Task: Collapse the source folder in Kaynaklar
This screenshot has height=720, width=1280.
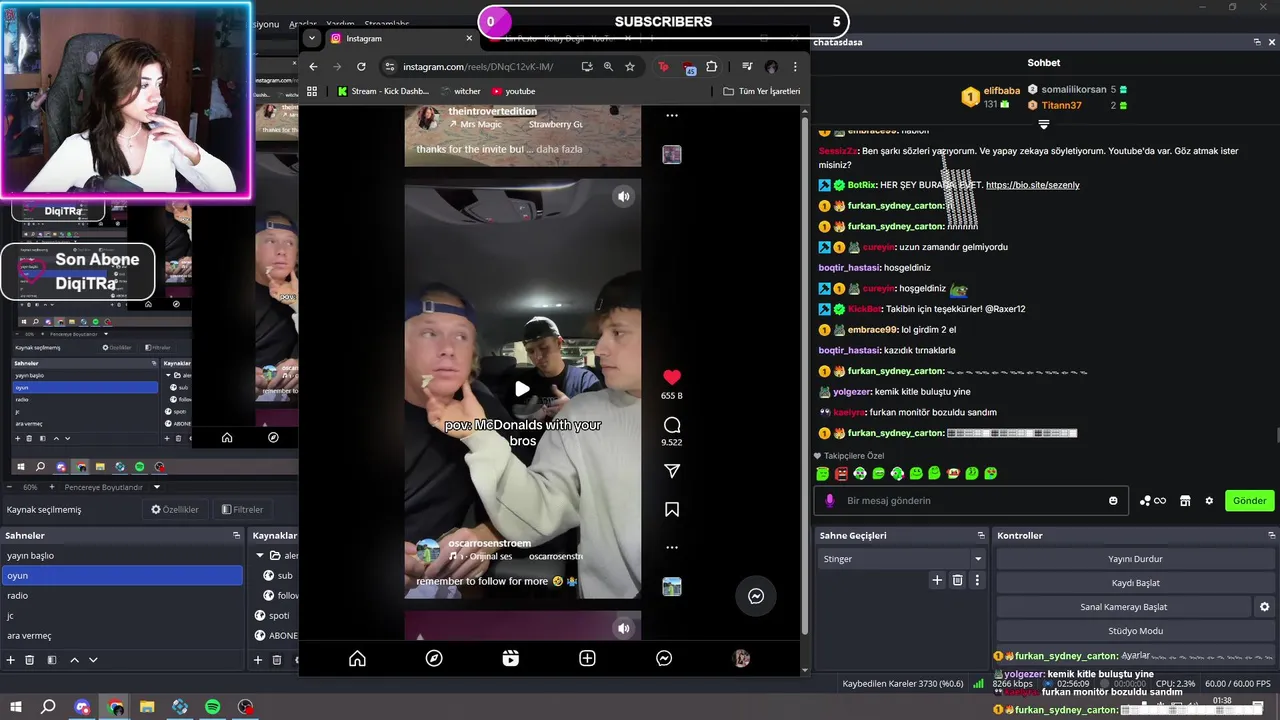Action: [x=260, y=555]
